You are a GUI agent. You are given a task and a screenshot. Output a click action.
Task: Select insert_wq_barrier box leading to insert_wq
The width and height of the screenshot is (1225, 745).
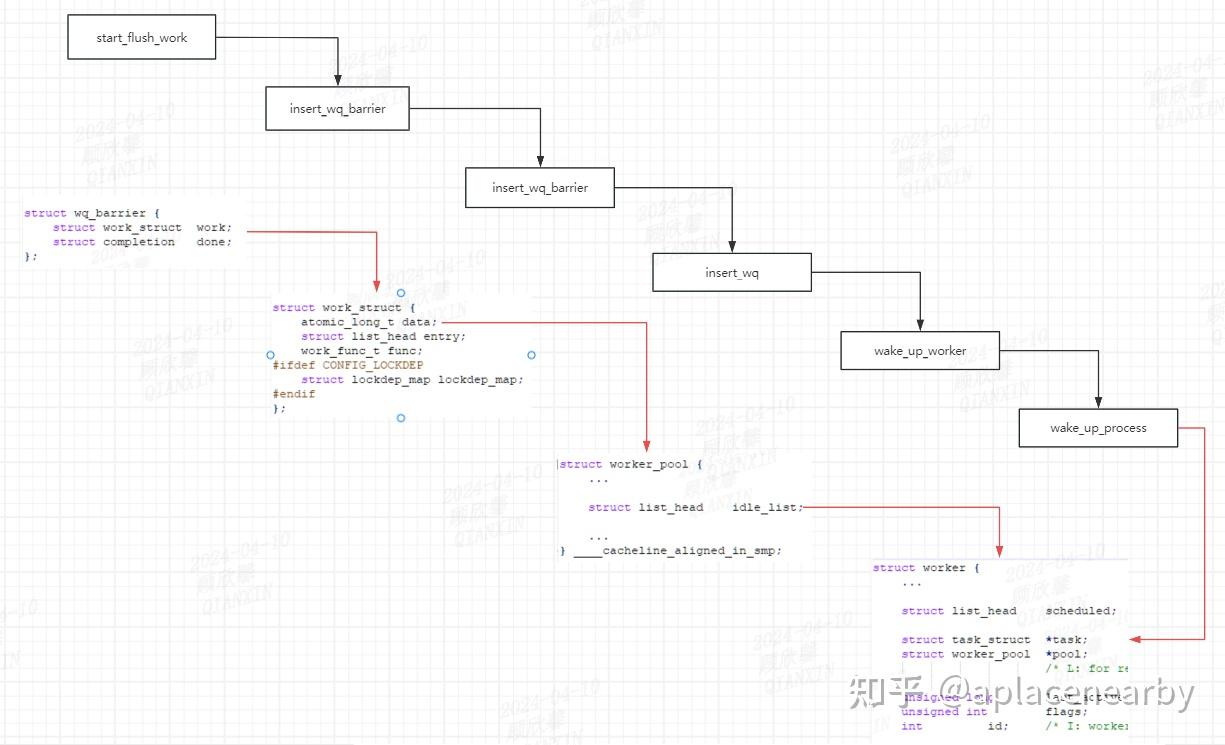click(540, 187)
